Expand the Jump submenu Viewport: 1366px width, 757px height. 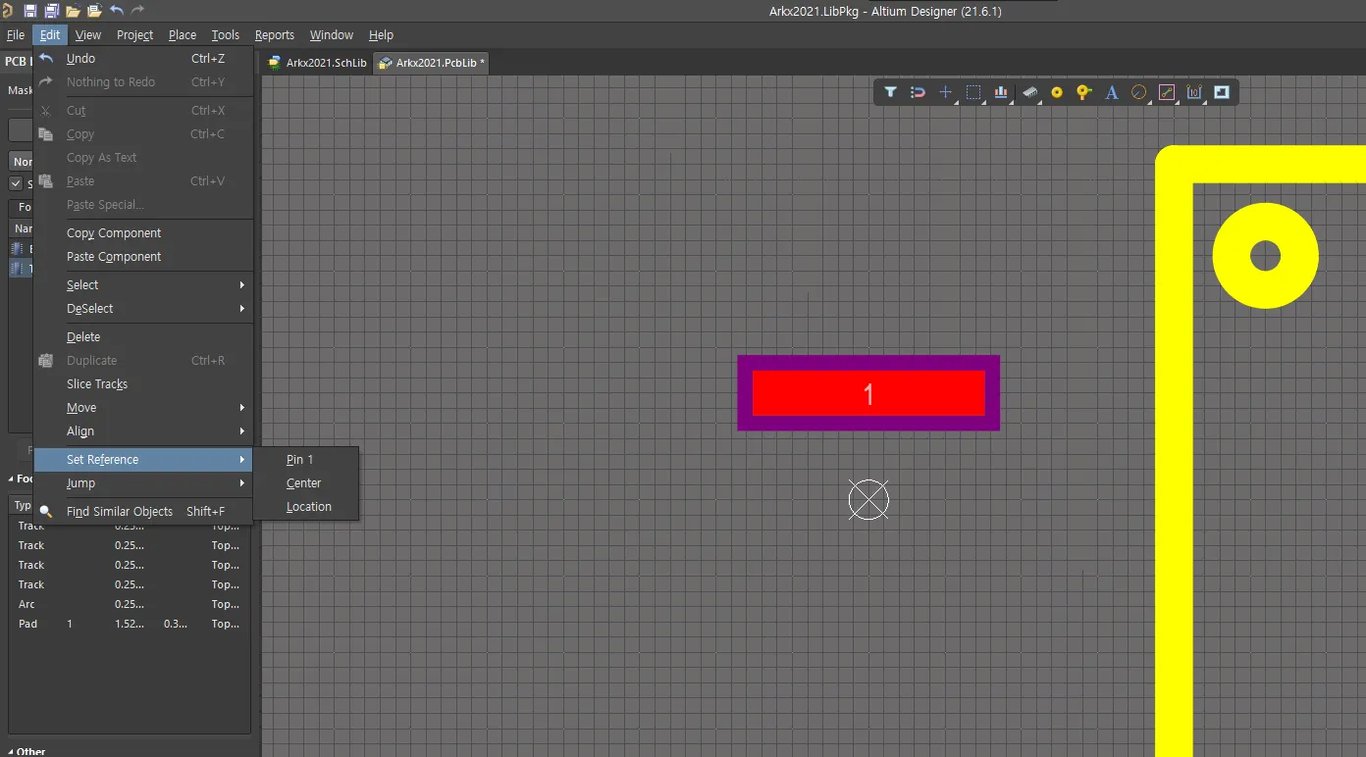[144, 483]
